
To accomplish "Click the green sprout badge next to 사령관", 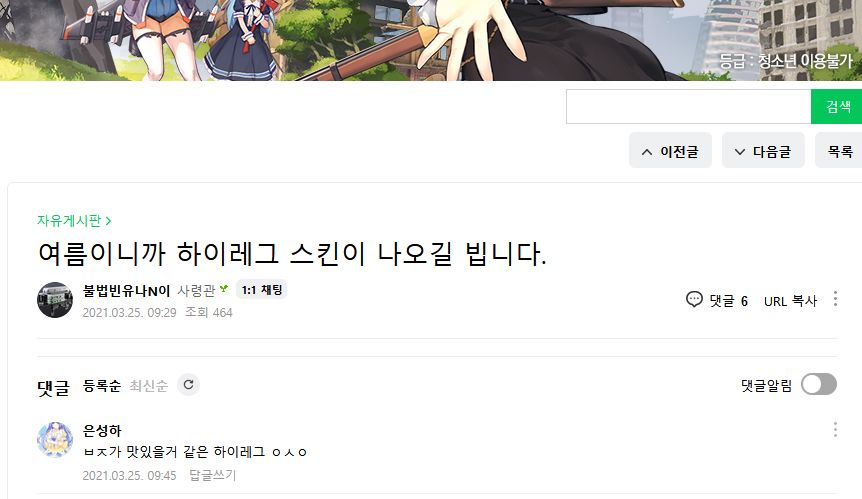I will (224, 289).
